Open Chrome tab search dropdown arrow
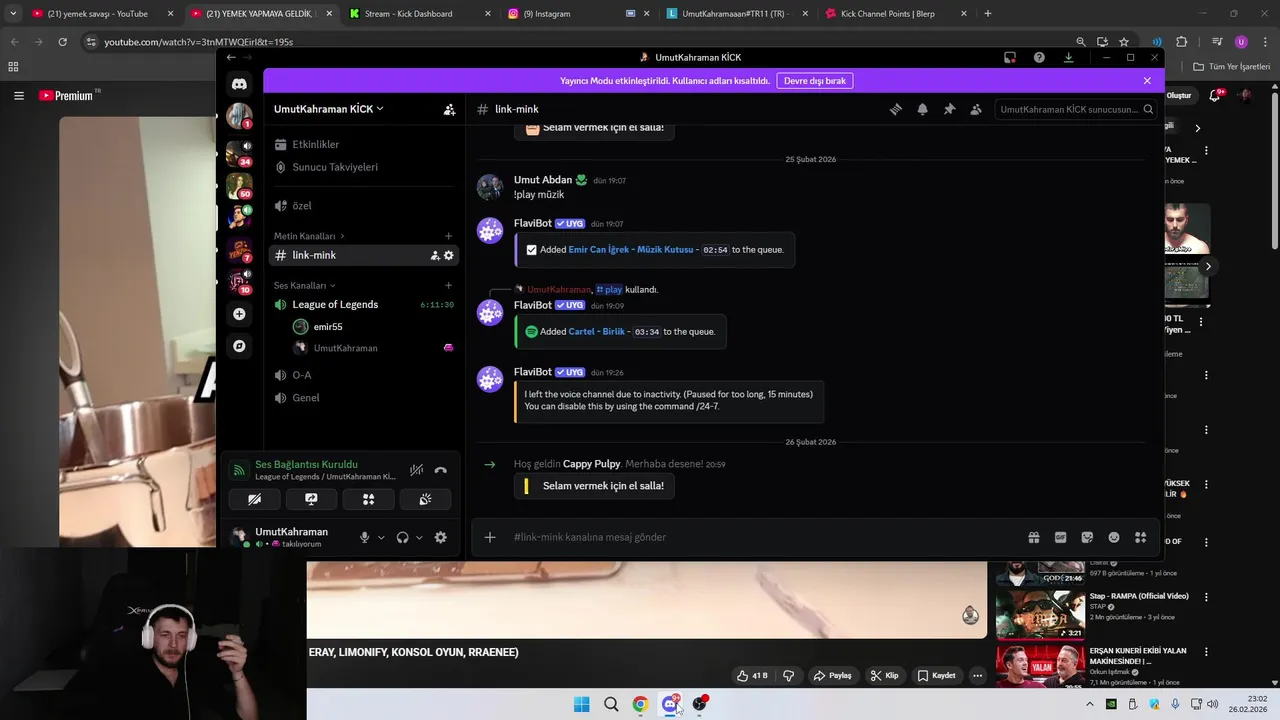Image resolution: width=1280 pixels, height=720 pixels. (x=13, y=14)
